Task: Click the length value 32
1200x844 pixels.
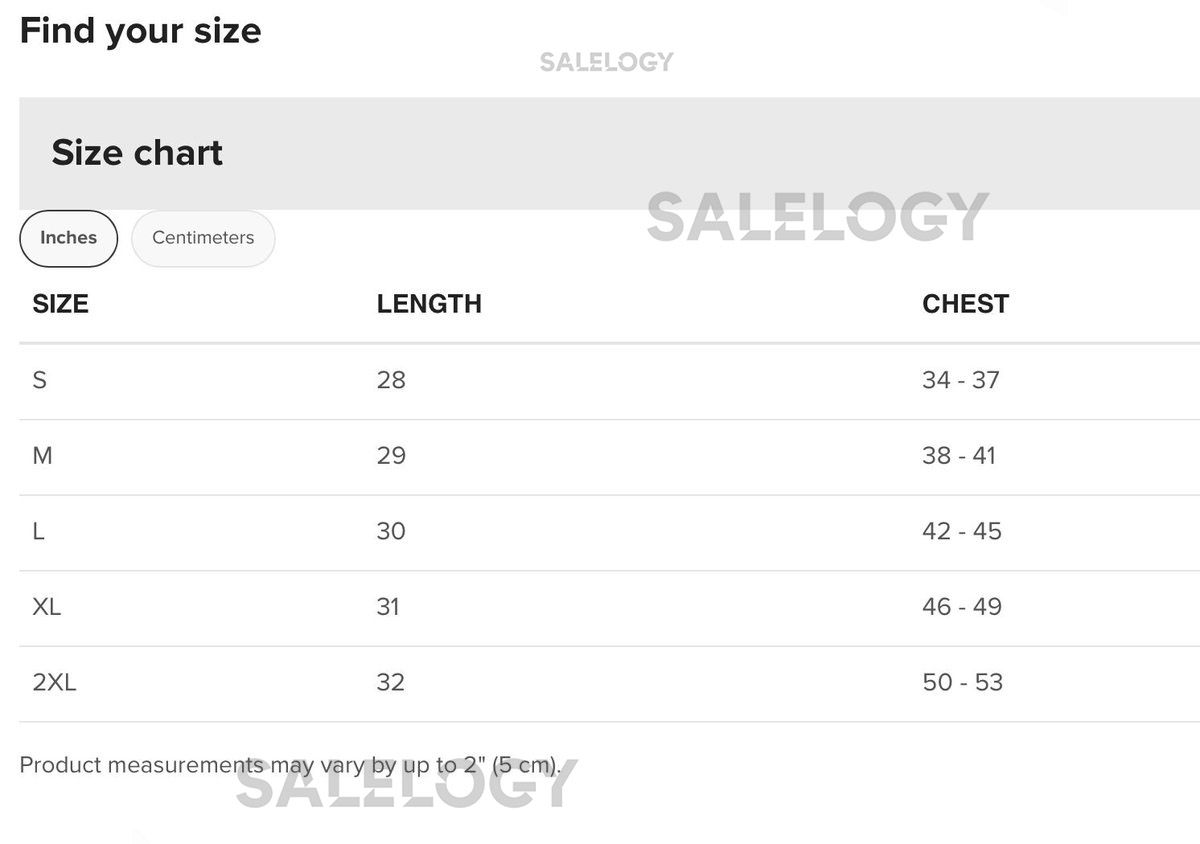Action: coord(391,683)
